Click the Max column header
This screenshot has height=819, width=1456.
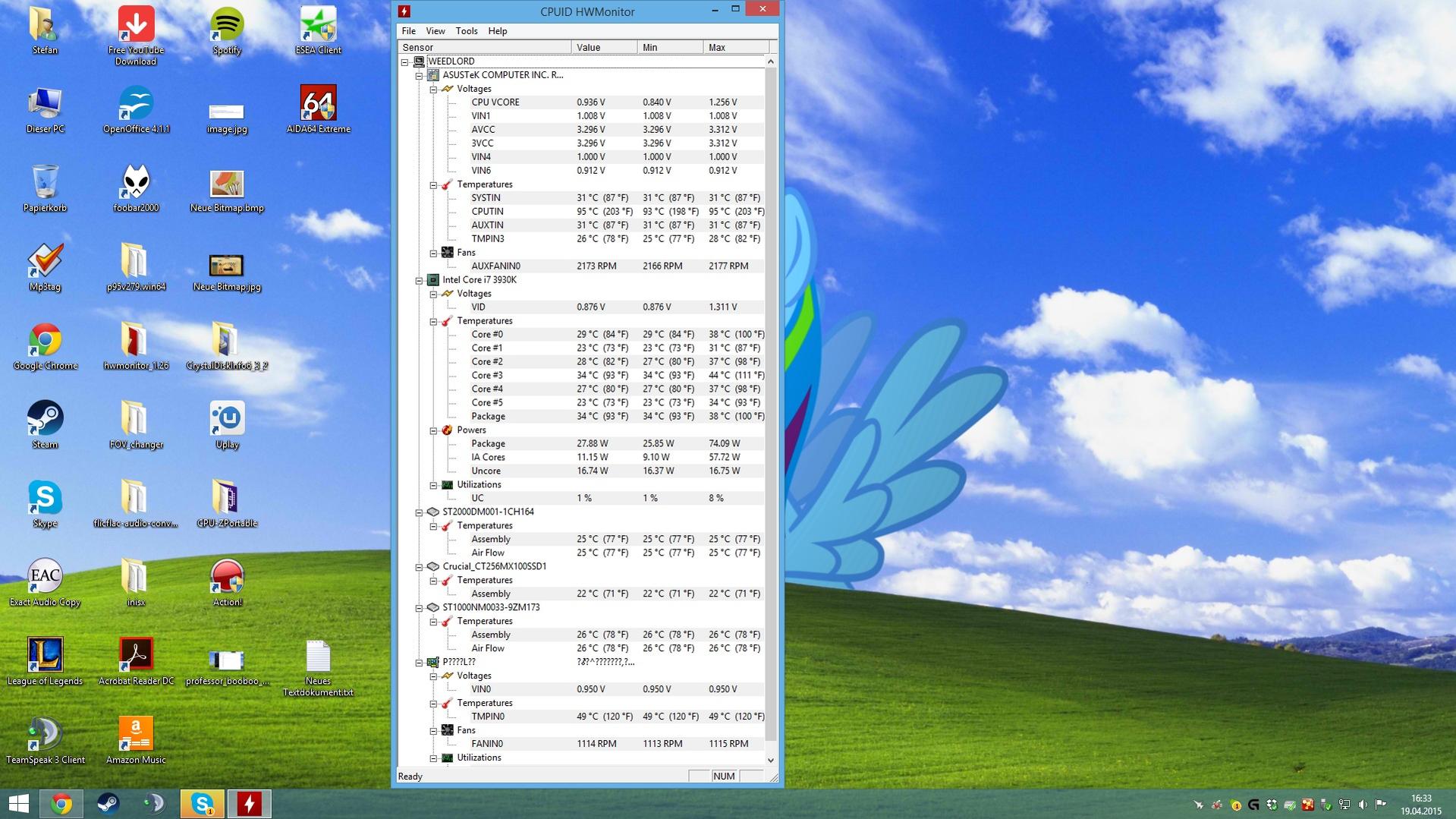(736, 47)
